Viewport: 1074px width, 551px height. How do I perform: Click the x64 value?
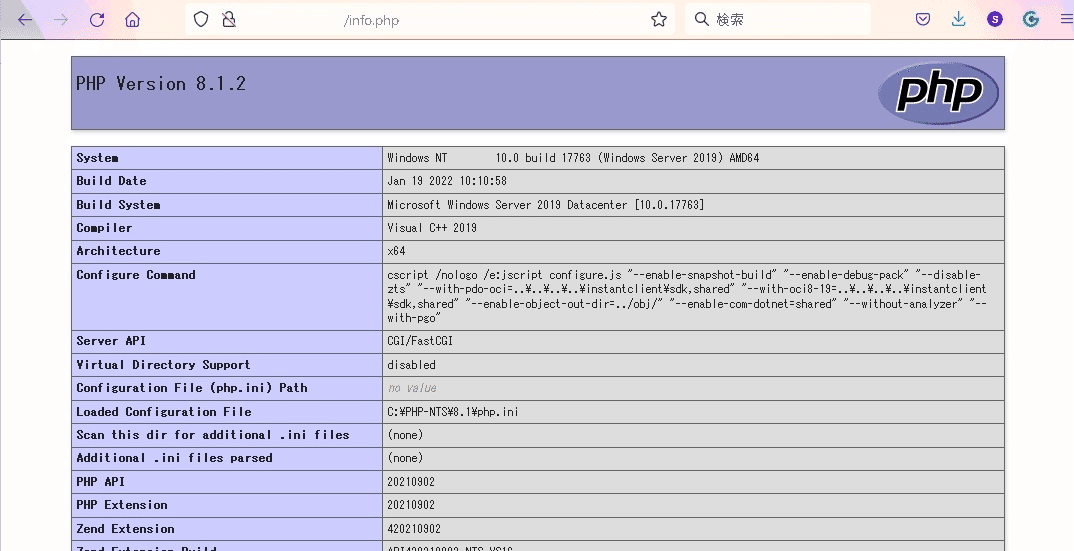point(396,251)
